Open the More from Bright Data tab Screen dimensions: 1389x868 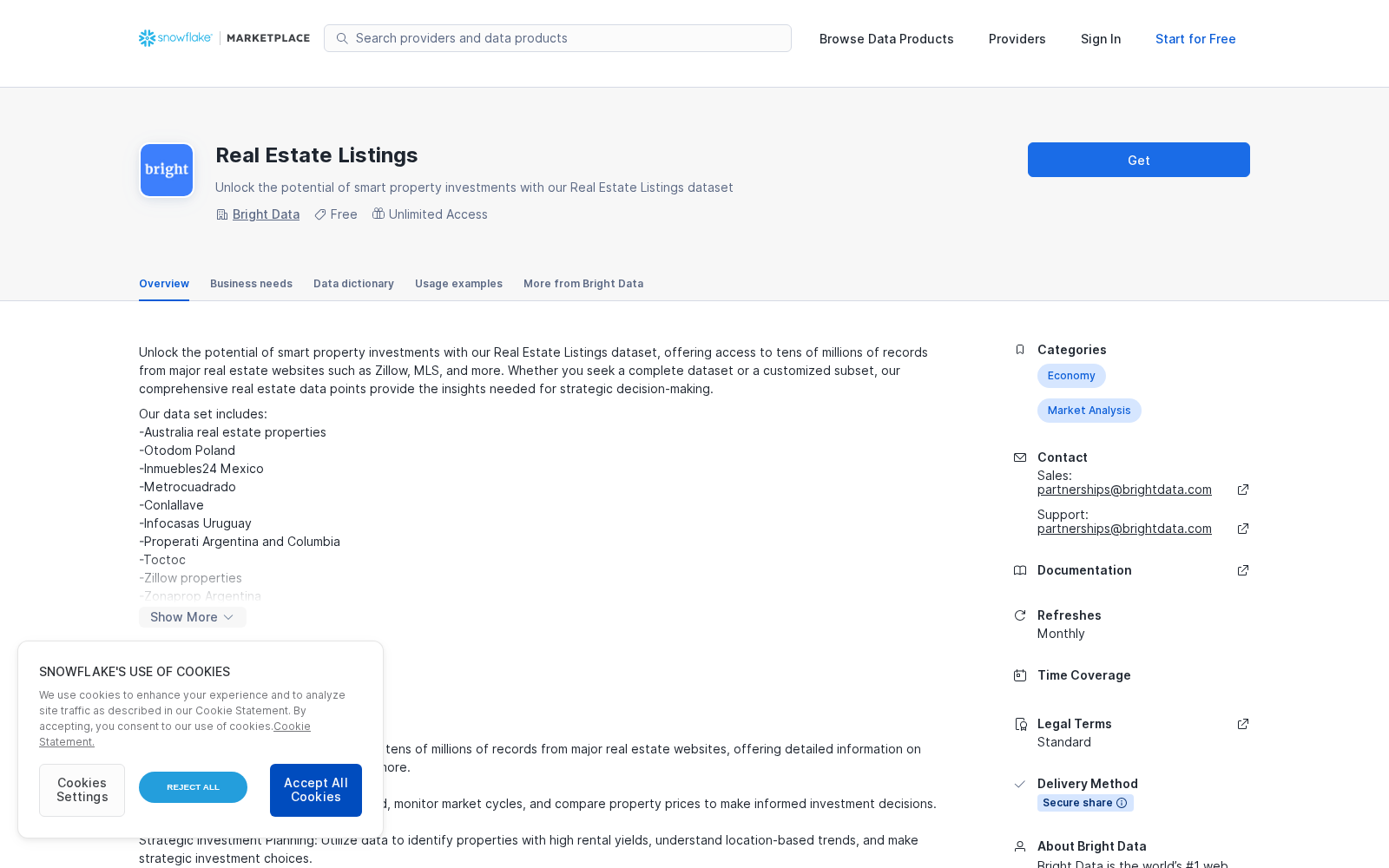(583, 284)
